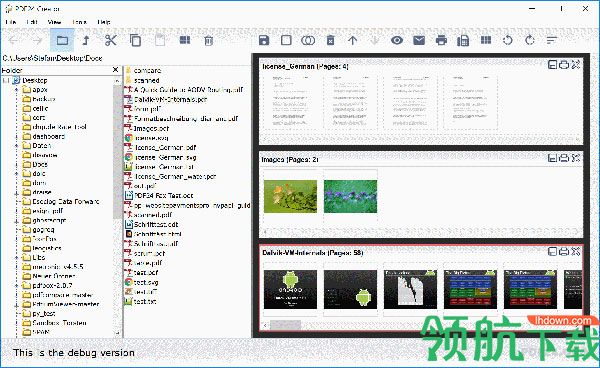Send document via email envelope icon
Viewport: 600px width, 368px height.
pos(419,40)
